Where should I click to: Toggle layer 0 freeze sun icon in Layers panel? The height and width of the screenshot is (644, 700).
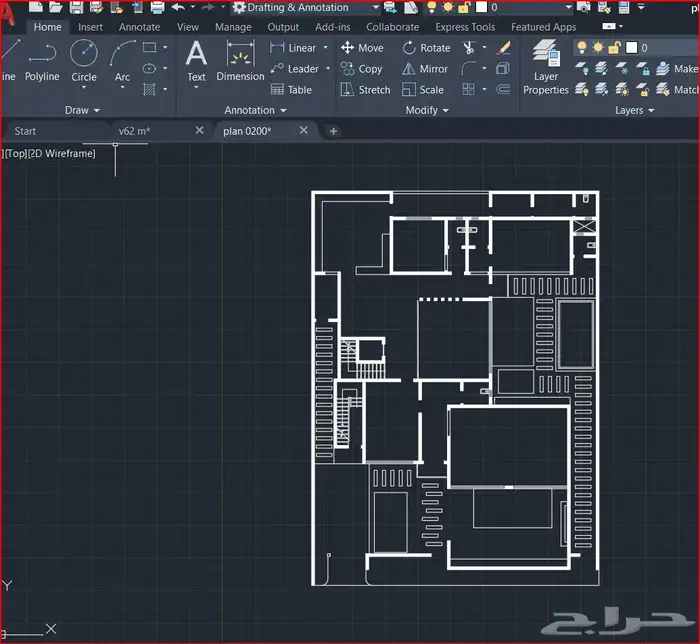point(598,47)
